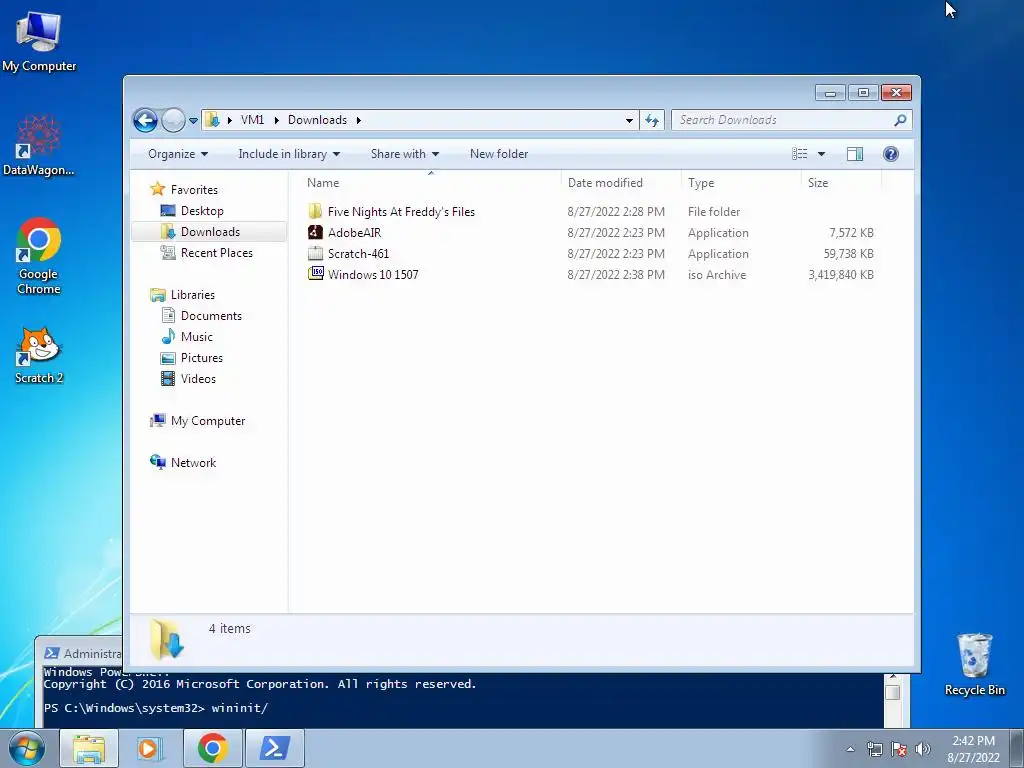This screenshot has width=1024, height=768.
Task: Open the Documents library
Action: [x=211, y=315]
